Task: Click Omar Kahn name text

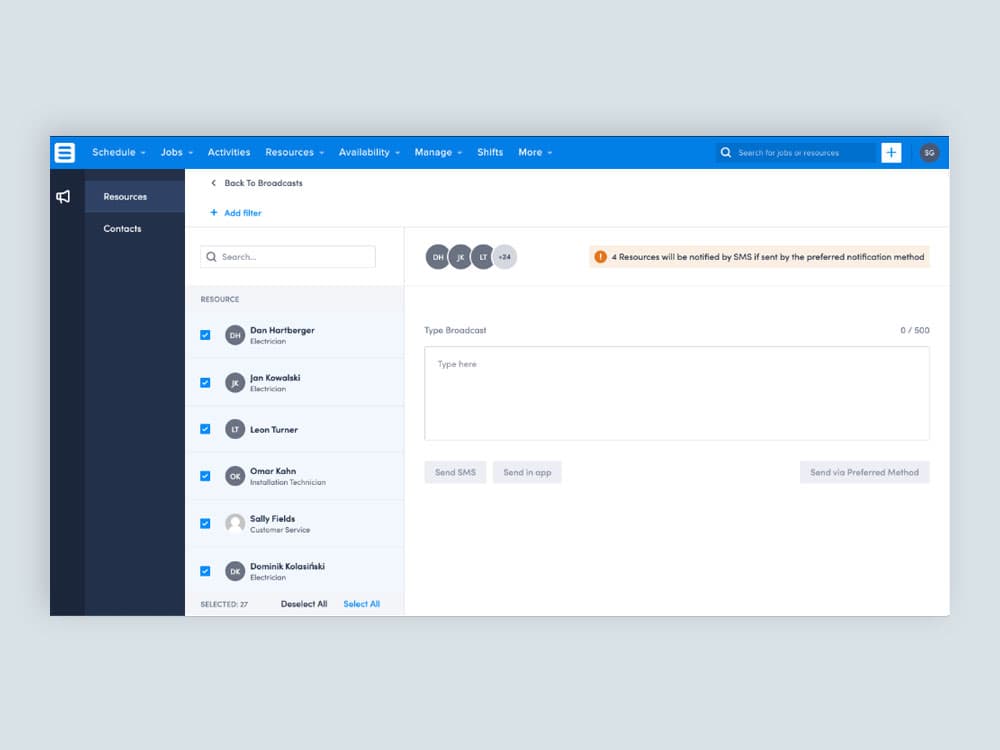Action: (x=273, y=471)
